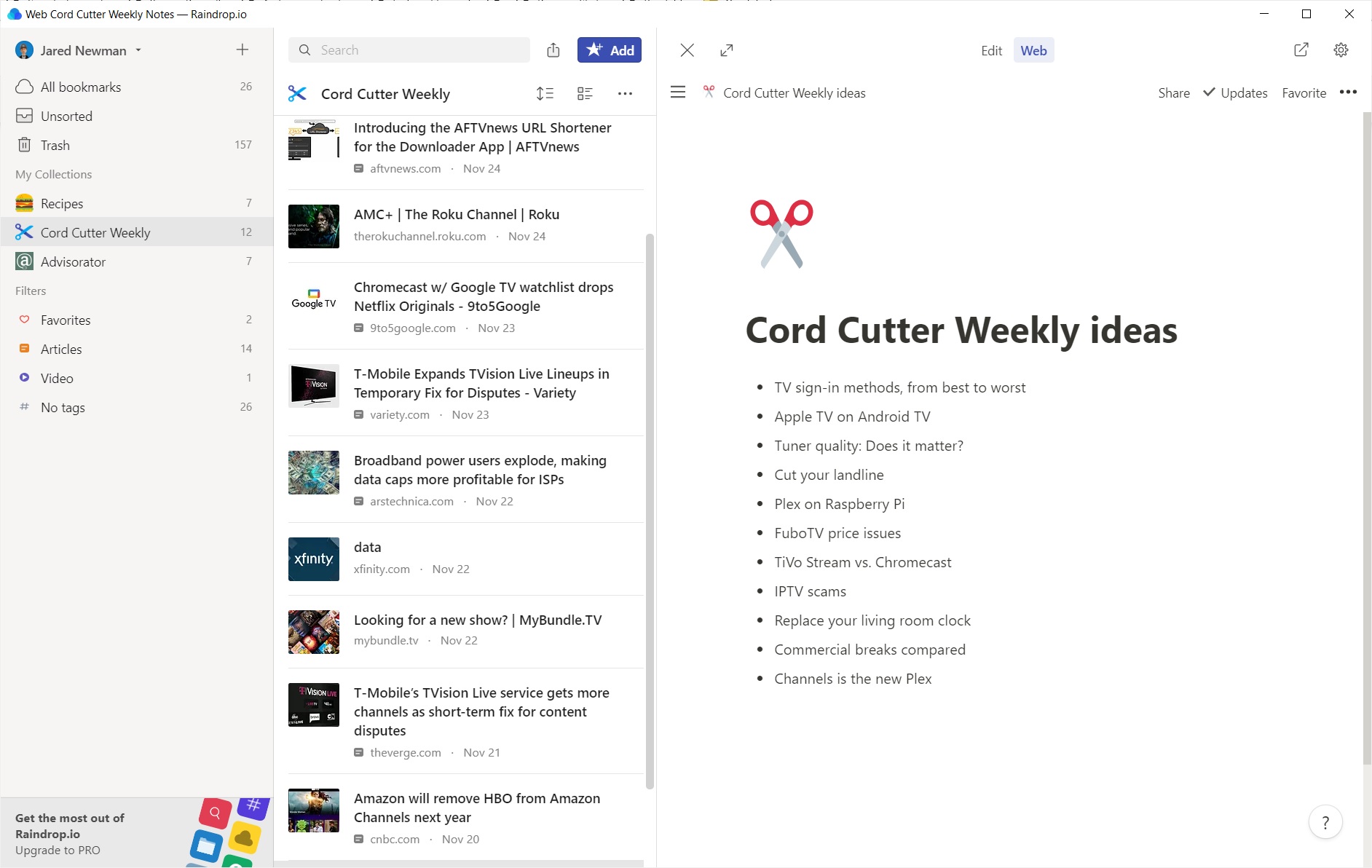Open the AMC+ Roku Channel bookmark thumbnail
This screenshot has height=868, width=1372.
tap(313, 226)
